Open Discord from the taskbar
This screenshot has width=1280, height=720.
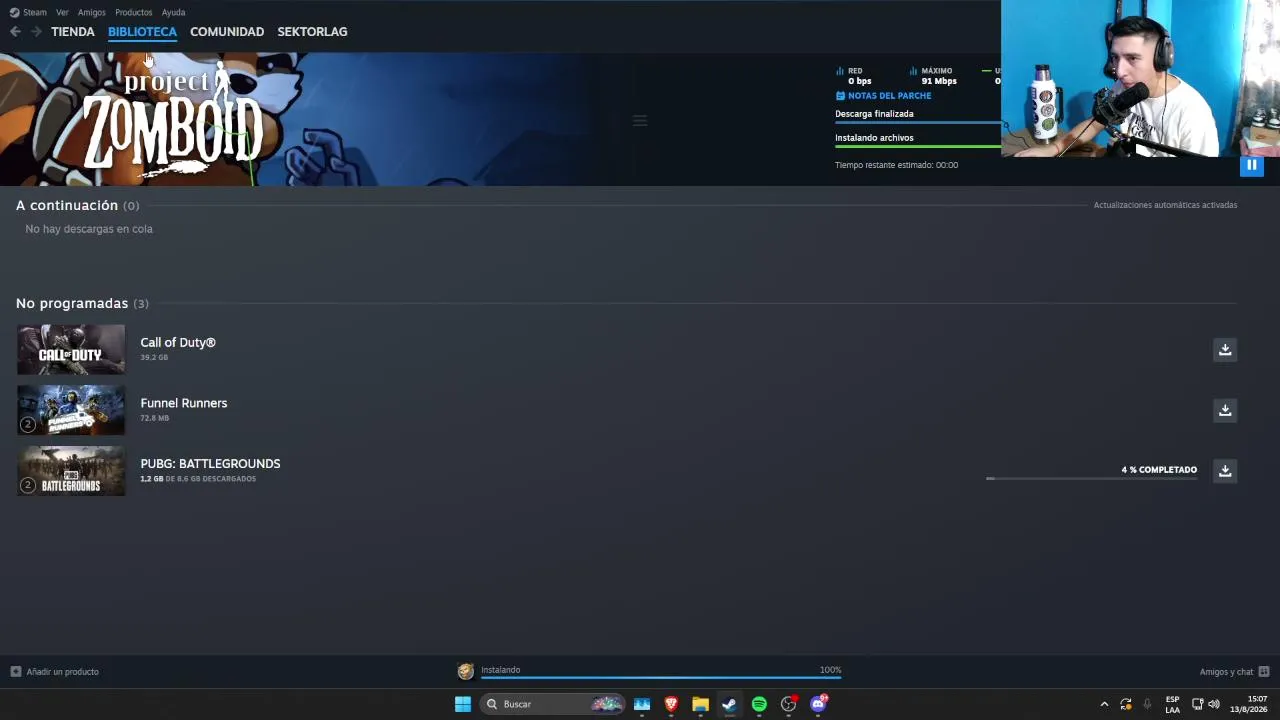[x=818, y=704]
